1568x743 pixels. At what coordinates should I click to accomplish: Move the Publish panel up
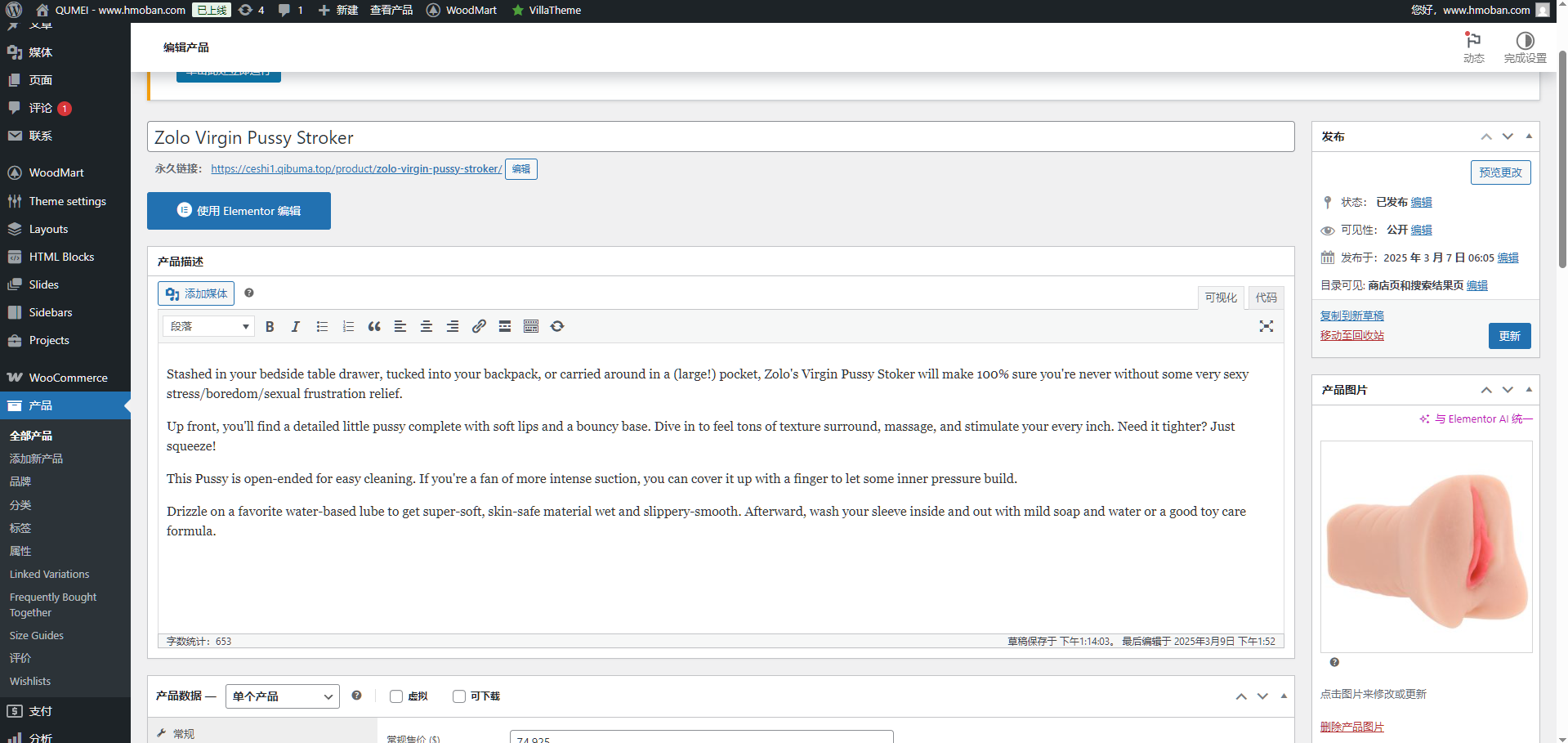point(1486,137)
